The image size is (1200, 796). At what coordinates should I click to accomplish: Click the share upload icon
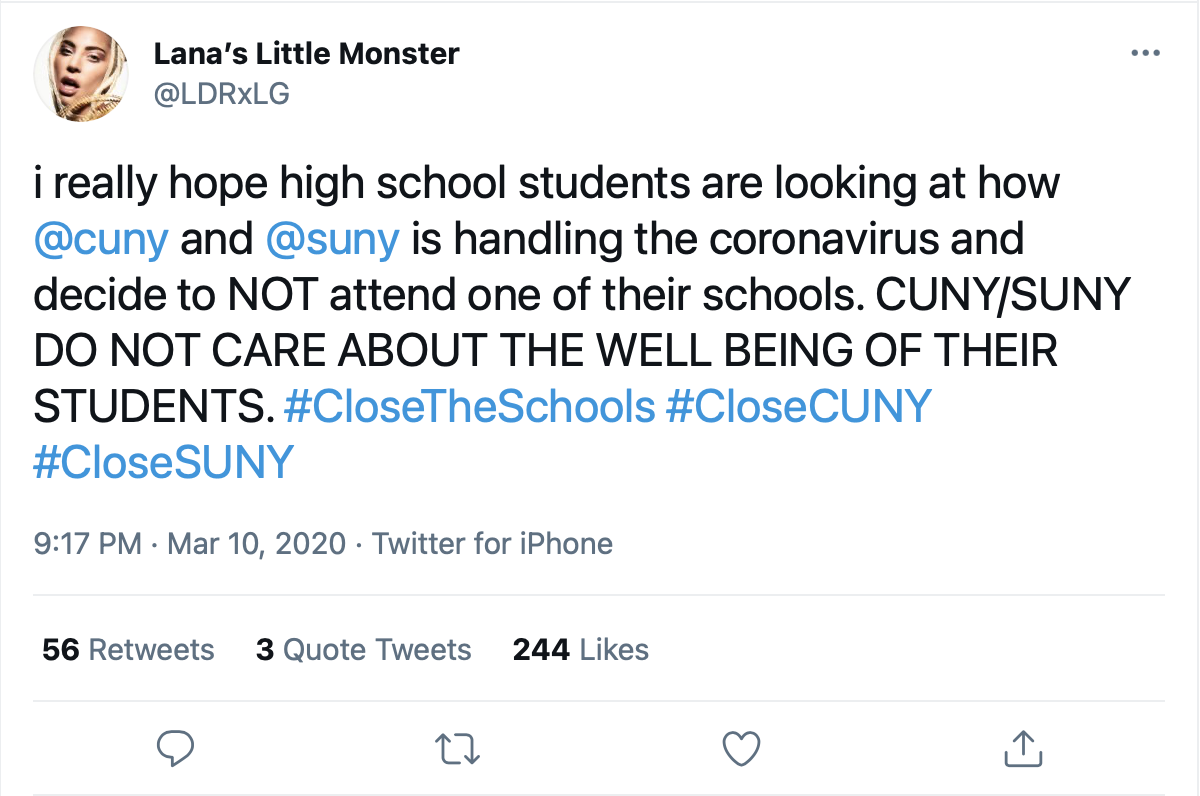coord(1022,746)
